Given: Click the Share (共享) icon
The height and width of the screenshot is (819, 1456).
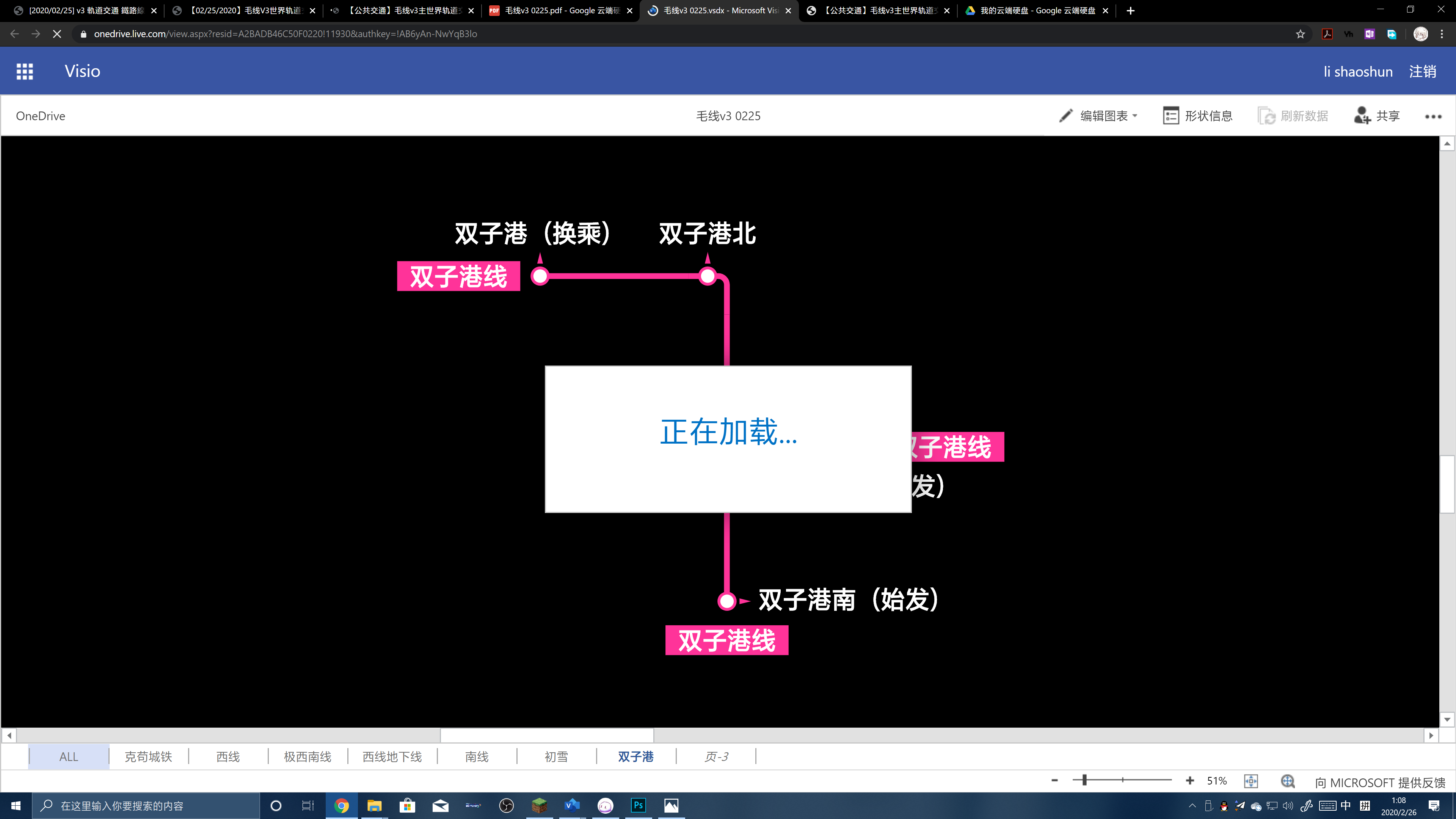Looking at the screenshot, I should (x=1362, y=116).
